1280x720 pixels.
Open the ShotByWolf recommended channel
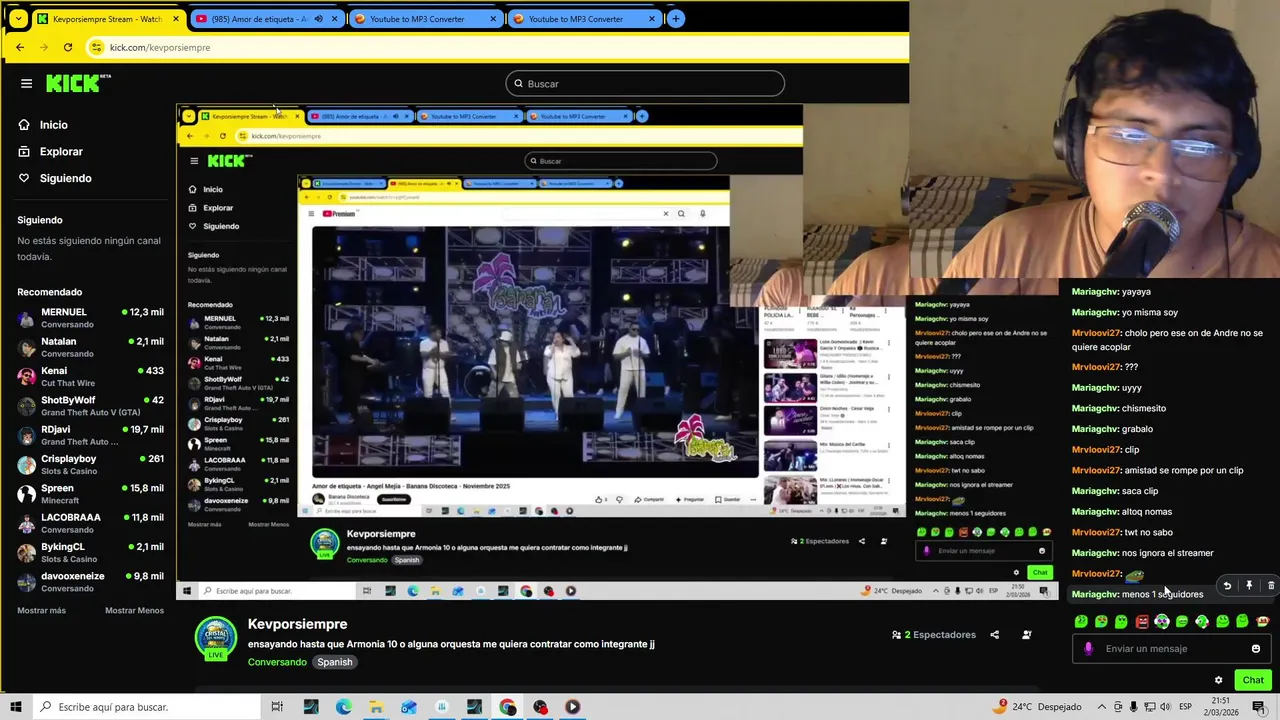[90, 406]
